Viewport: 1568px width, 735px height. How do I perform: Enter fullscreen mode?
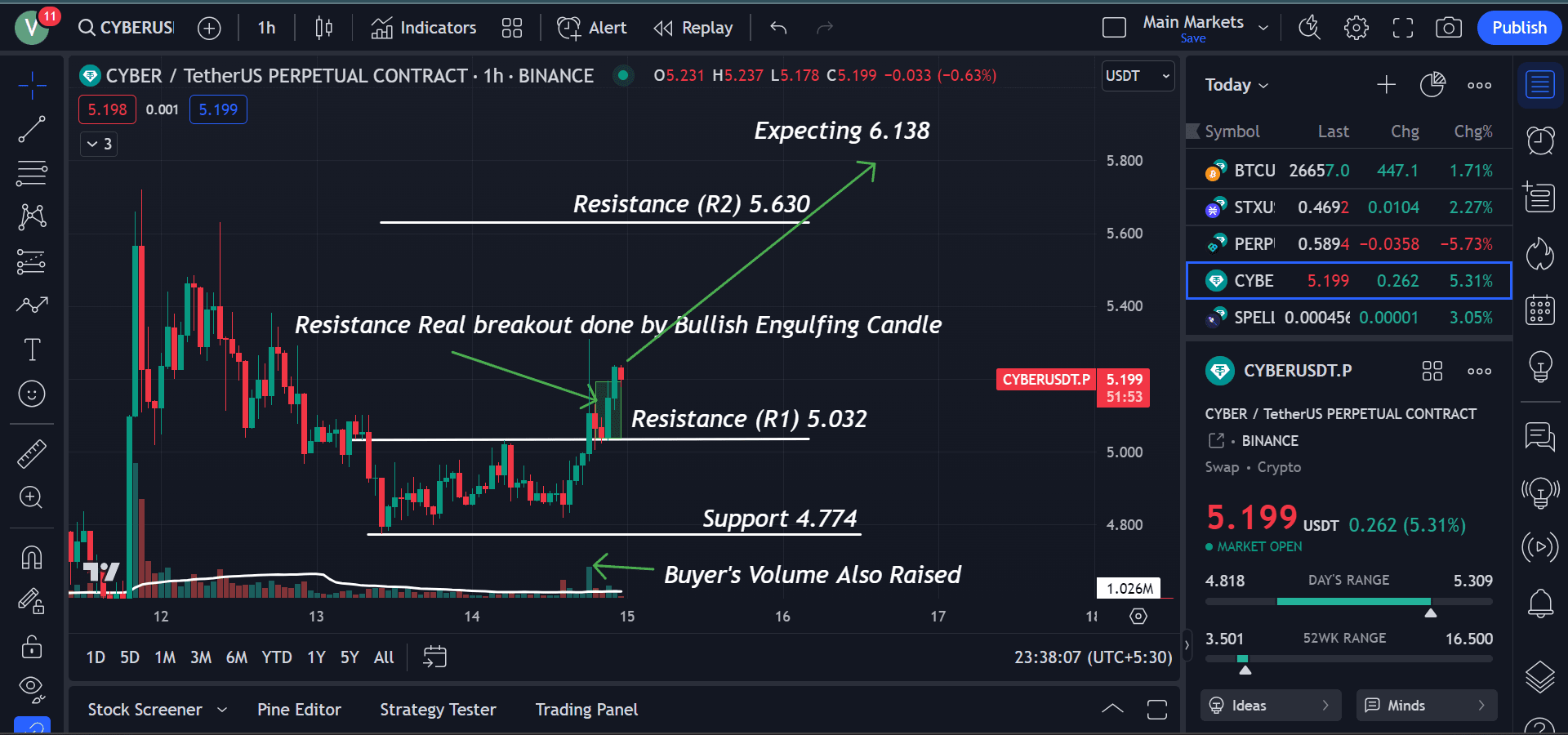(1403, 28)
